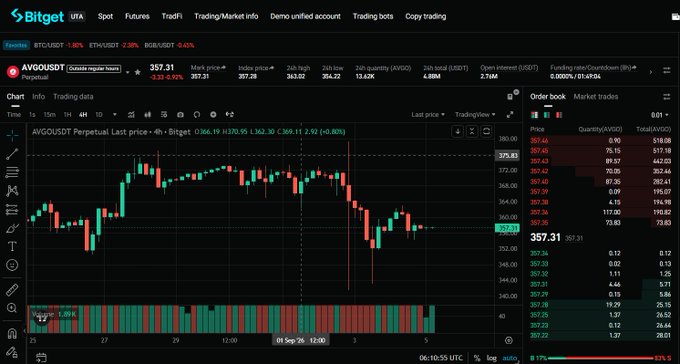Screen dimensions: 680x364
Task: Select the 1H interval
Action: (67, 115)
